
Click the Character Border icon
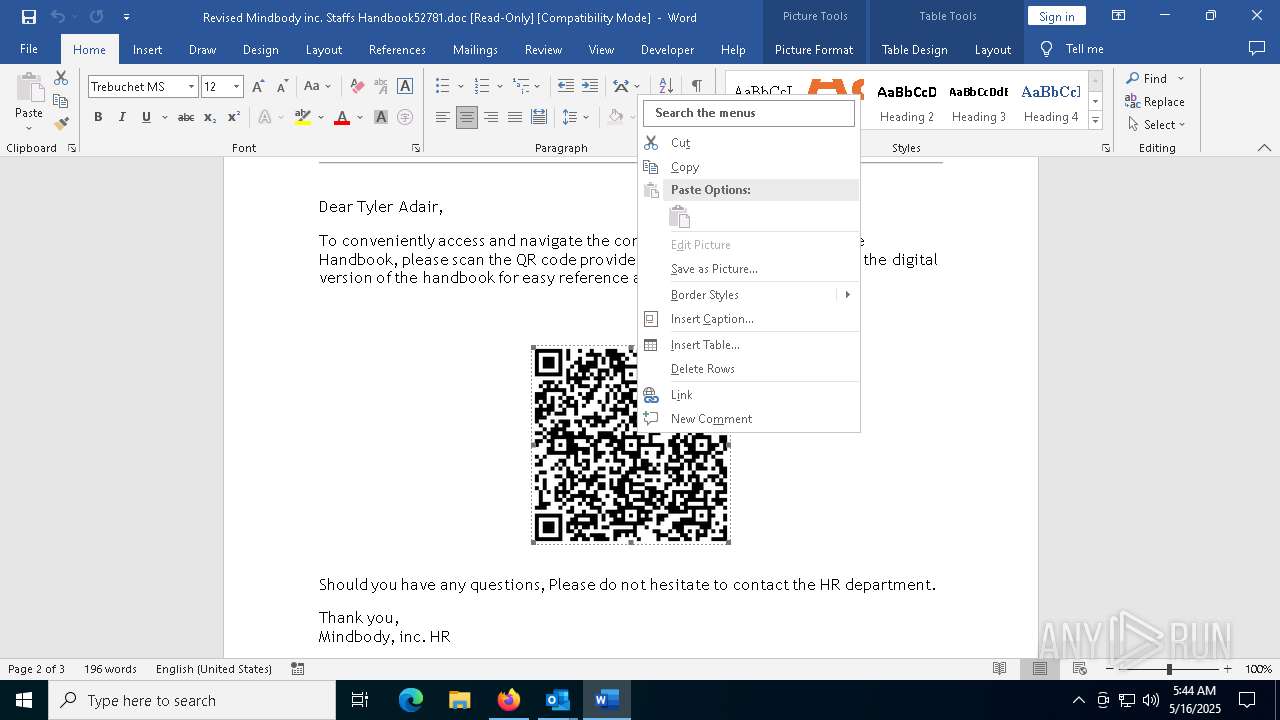click(405, 87)
